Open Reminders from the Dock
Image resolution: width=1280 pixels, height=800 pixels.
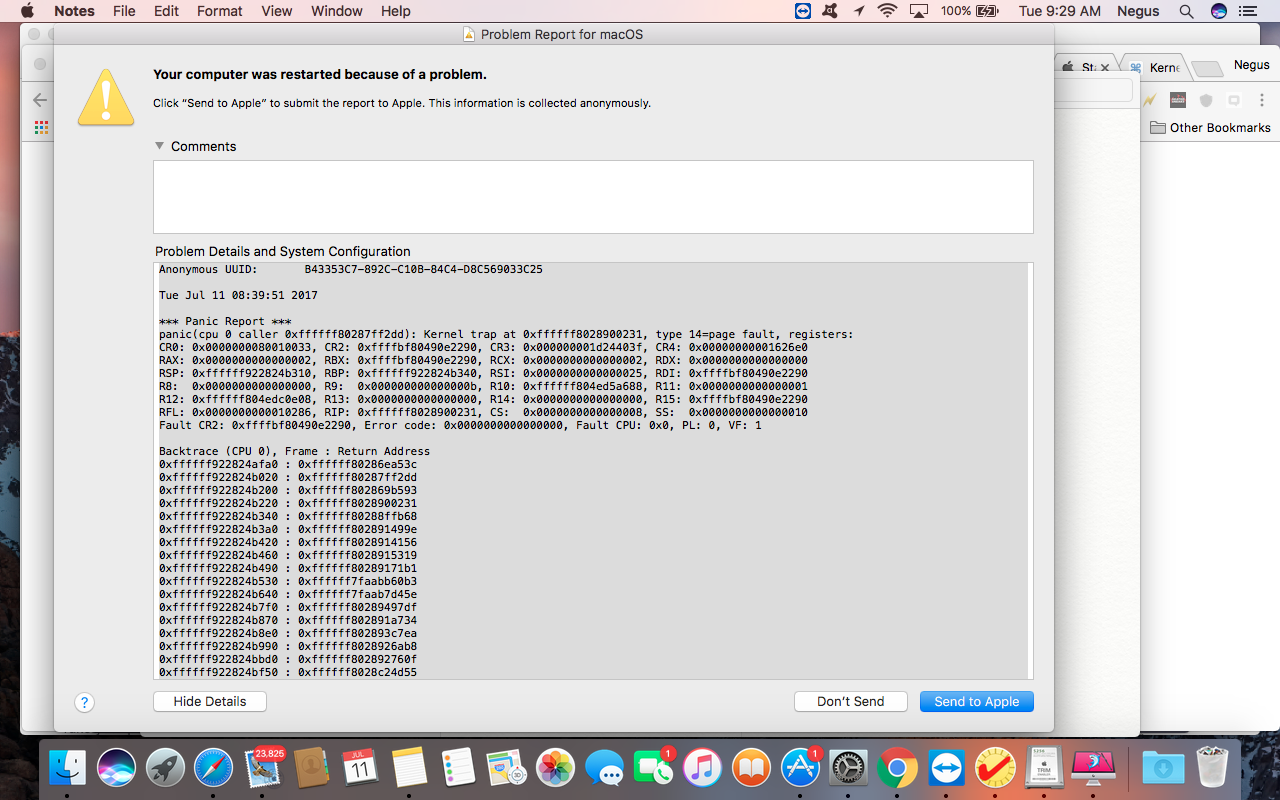[458, 768]
